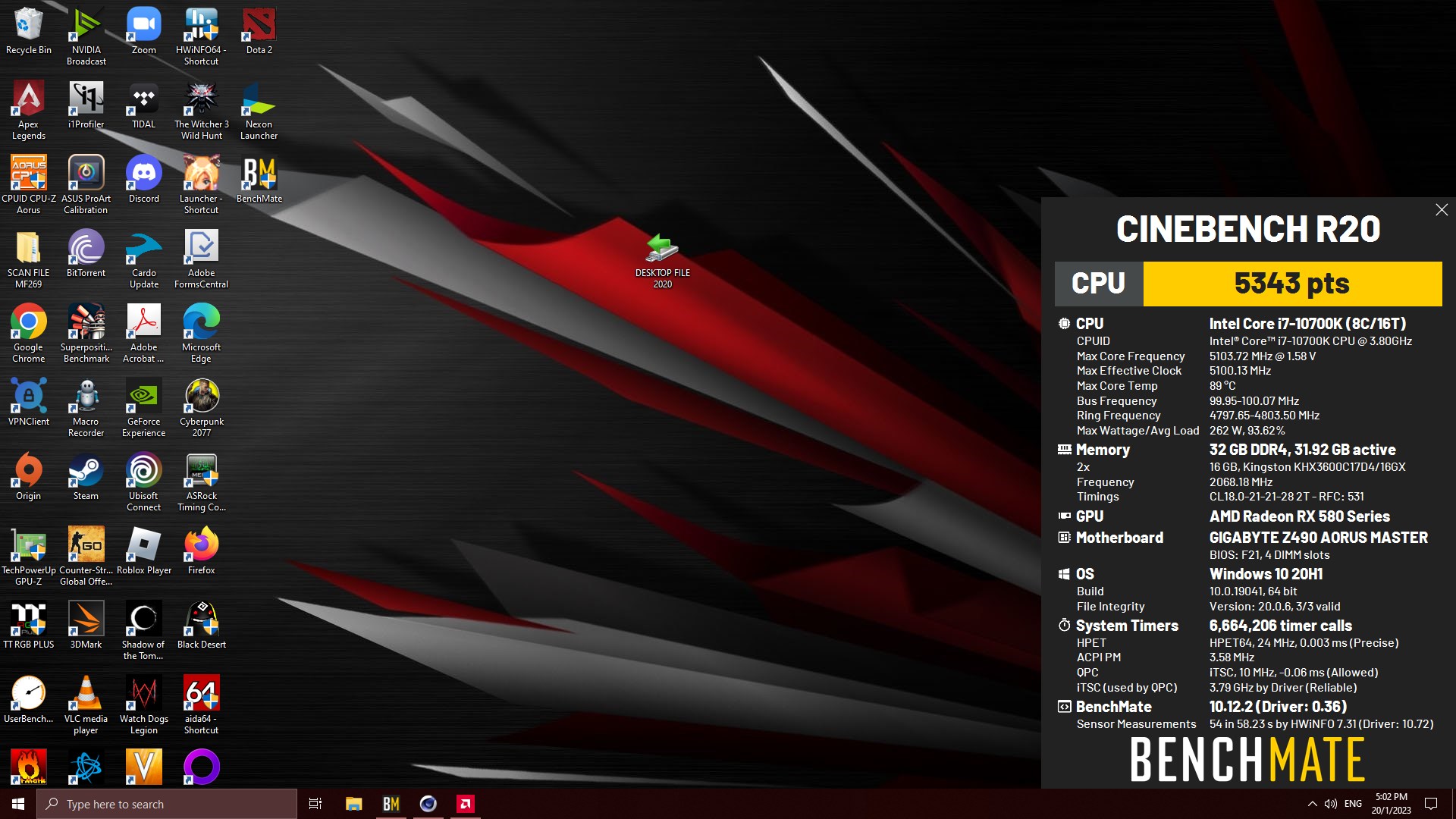Open File Explorer from the taskbar

pos(353,804)
